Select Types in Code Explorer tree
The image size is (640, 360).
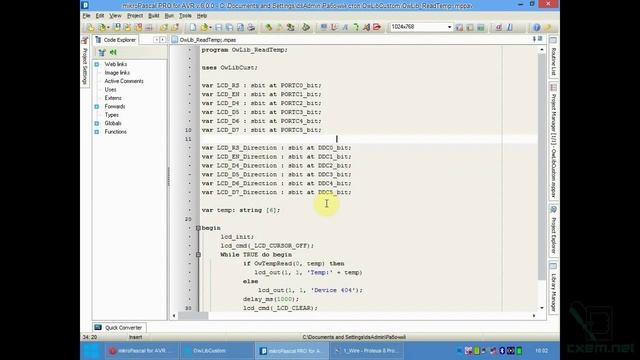tap(111, 115)
